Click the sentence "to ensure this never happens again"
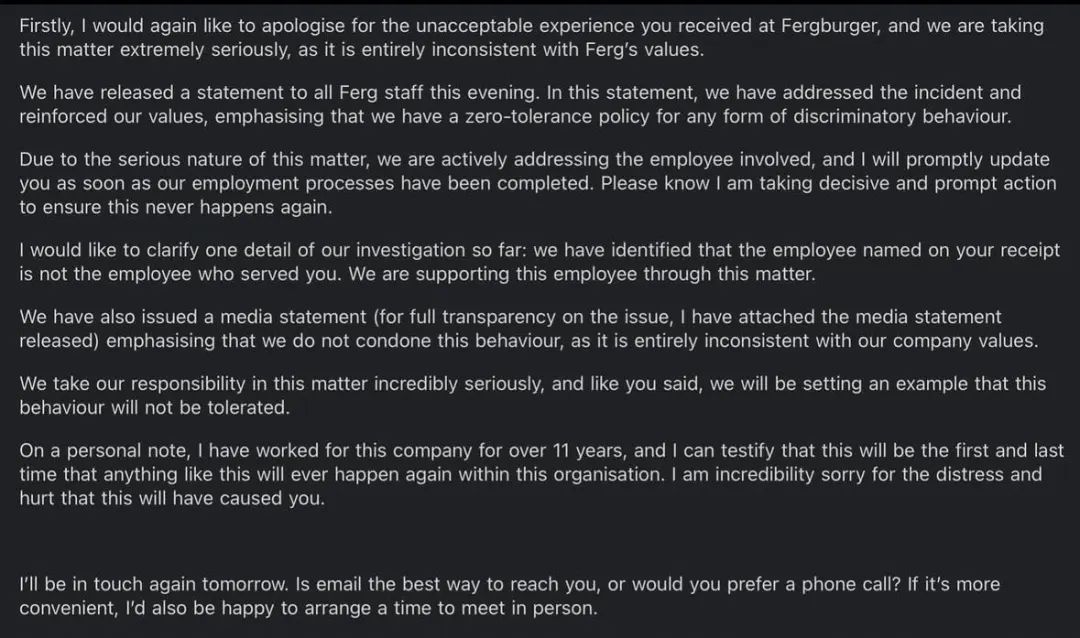Viewport: 1080px width, 638px height. 174,207
